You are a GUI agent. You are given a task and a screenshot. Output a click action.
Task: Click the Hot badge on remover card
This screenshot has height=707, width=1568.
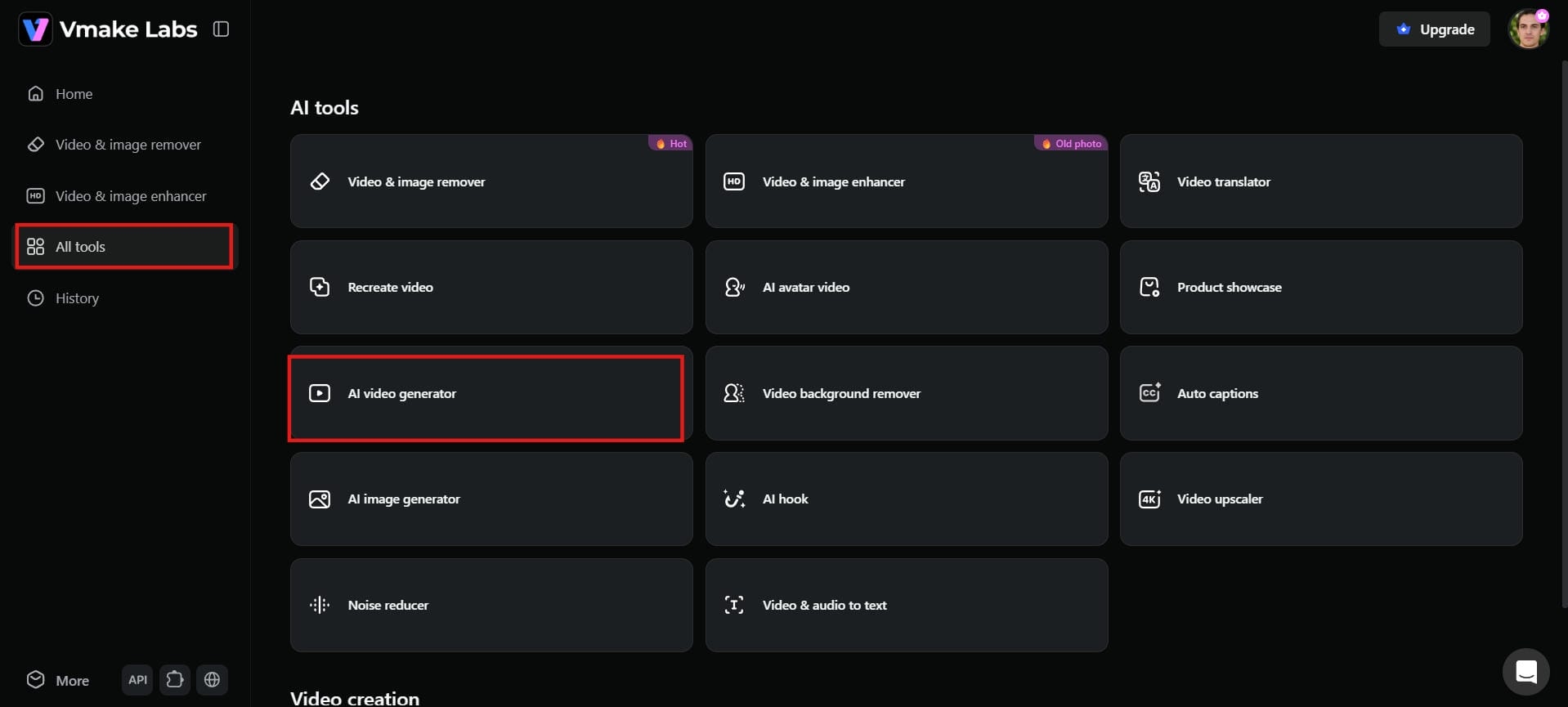click(x=671, y=143)
